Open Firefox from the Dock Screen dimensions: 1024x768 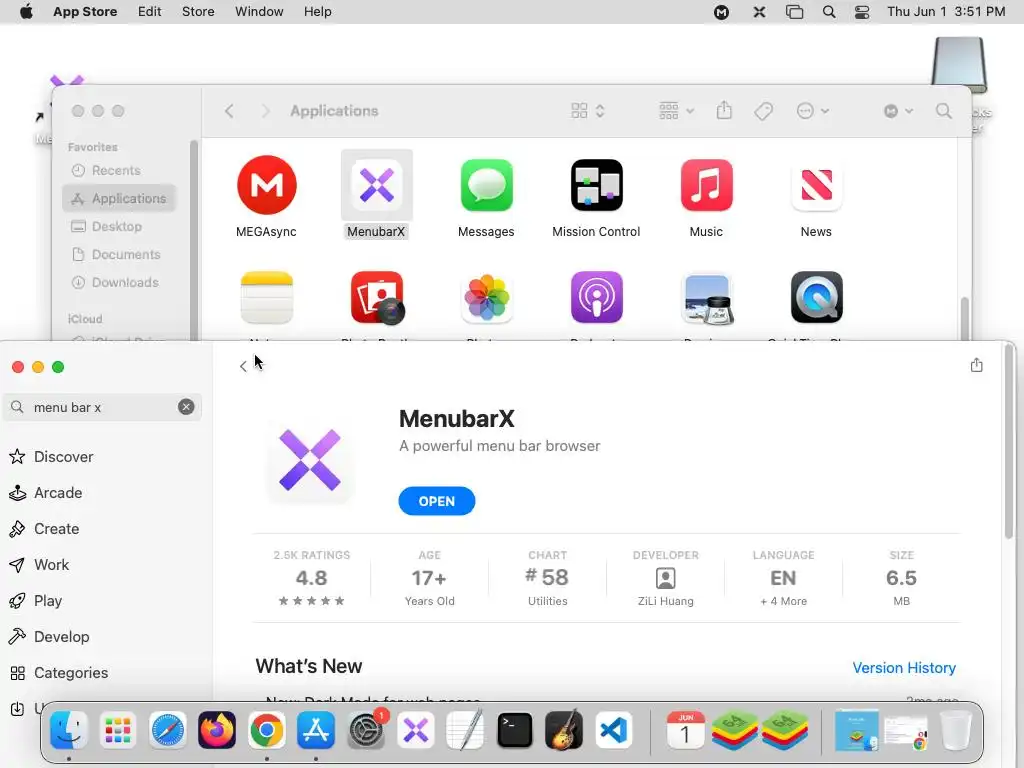217,729
